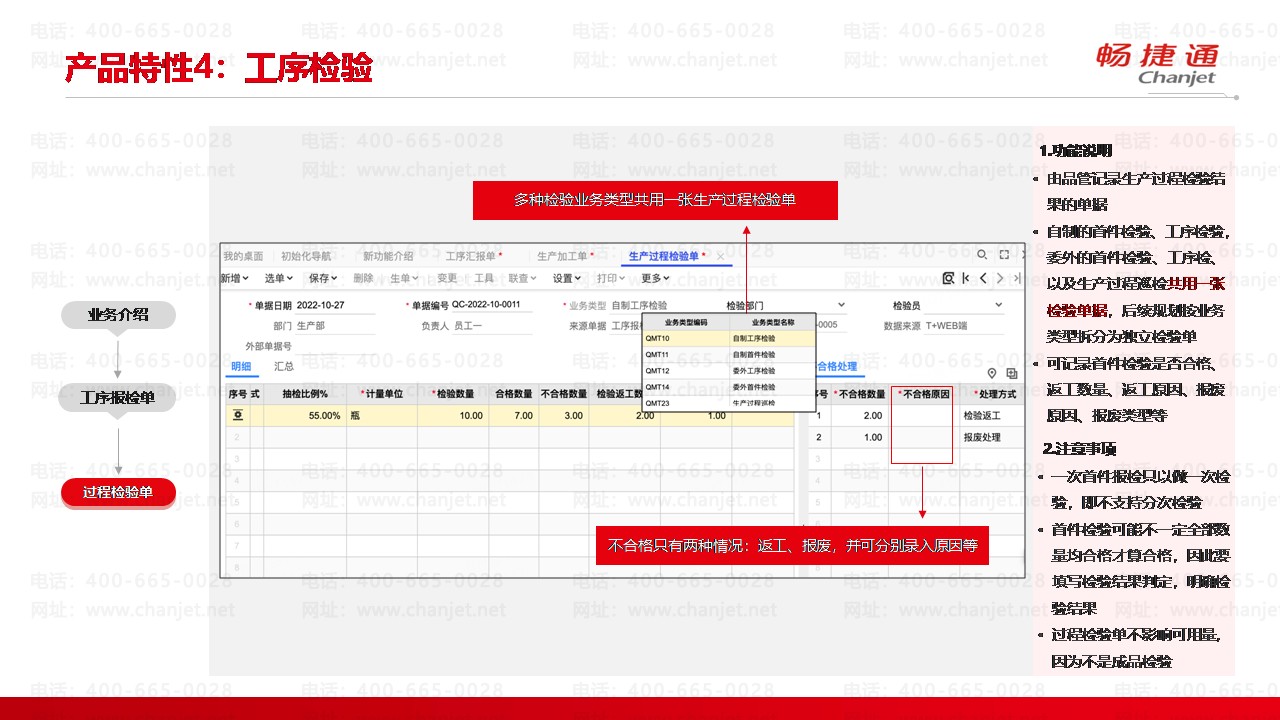Viewport: 1280px width, 720px height.
Task: Click the 检验数量 cell 10.00
Action: tap(453, 415)
